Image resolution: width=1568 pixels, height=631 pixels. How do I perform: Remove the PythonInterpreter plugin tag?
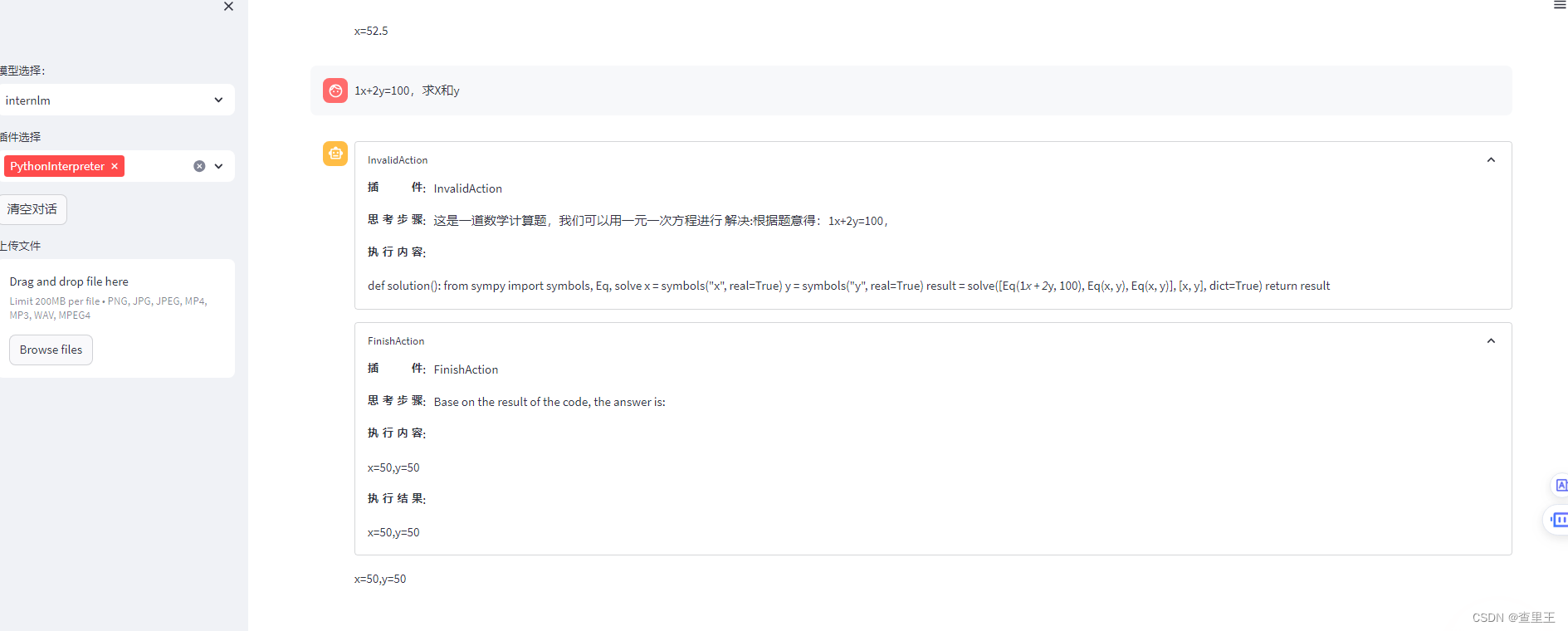pos(115,166)
